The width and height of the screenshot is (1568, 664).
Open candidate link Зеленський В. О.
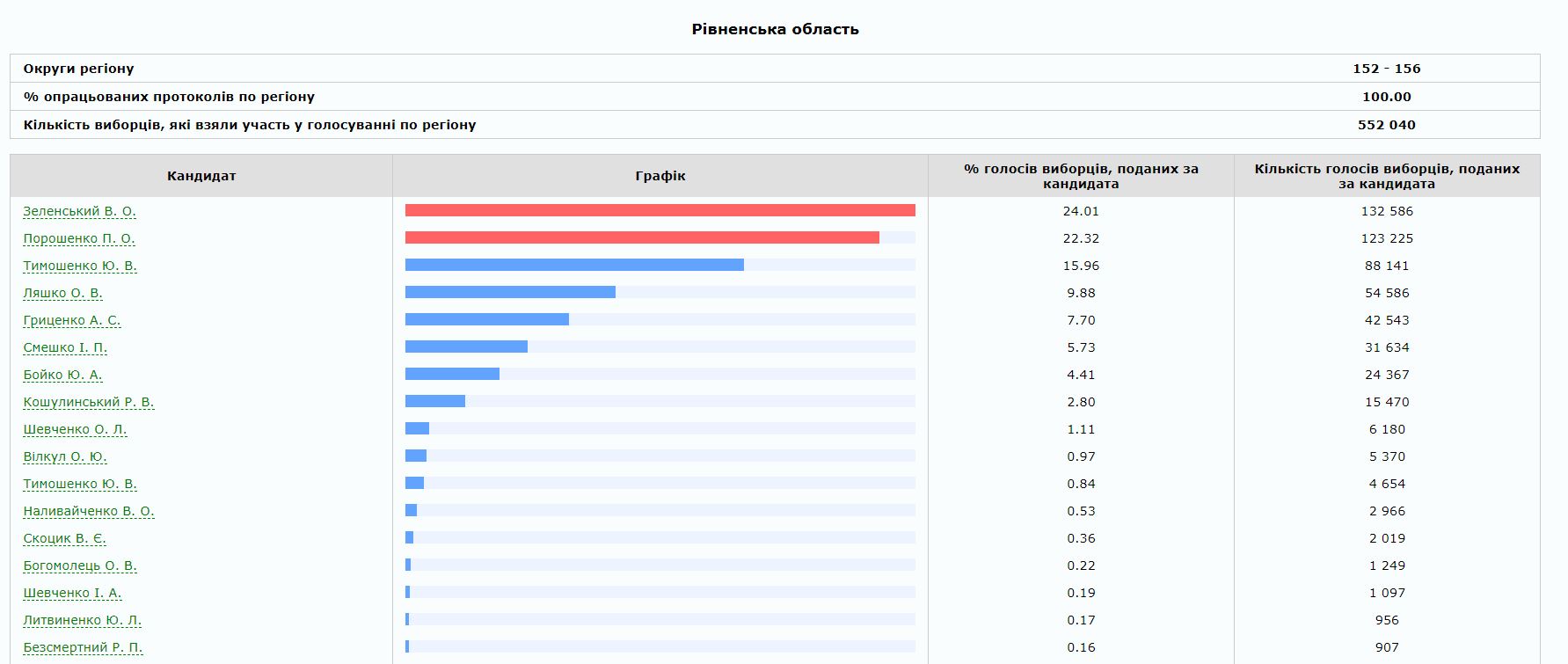79,211
